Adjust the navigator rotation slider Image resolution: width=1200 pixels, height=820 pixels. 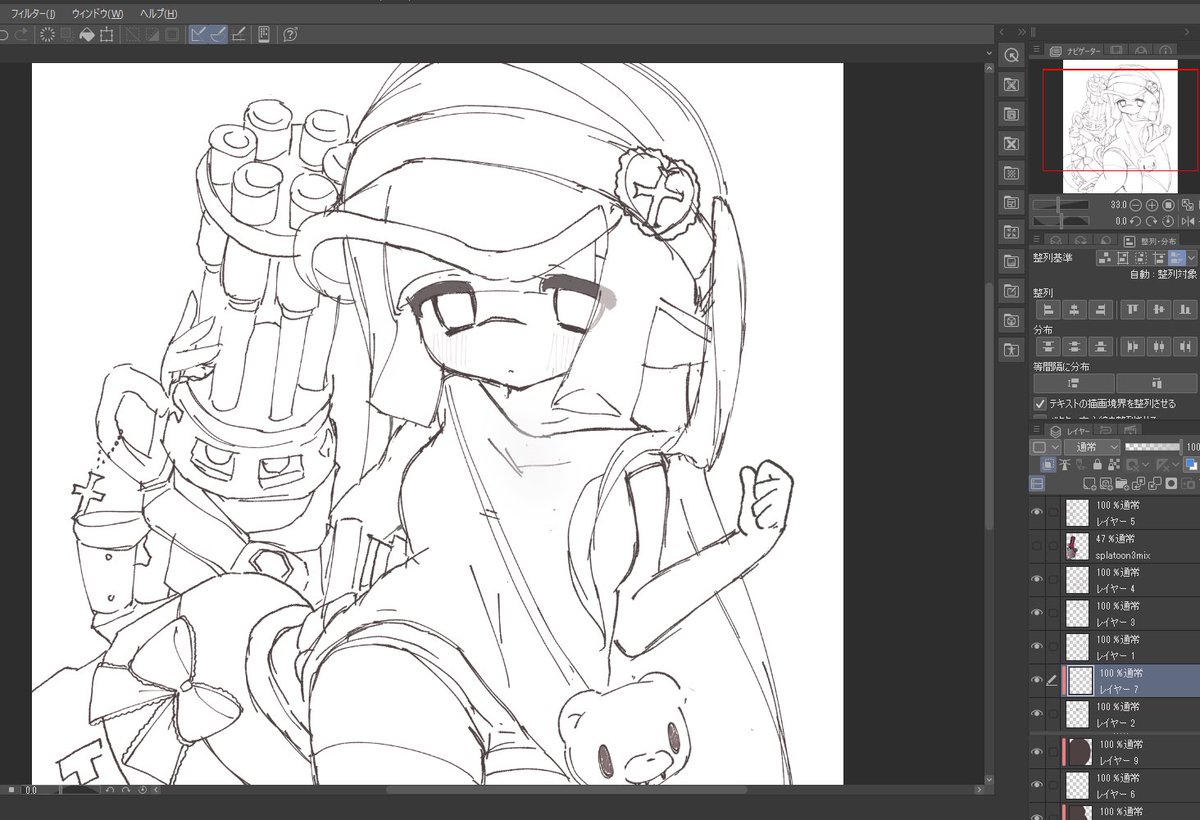point(1061,221)
